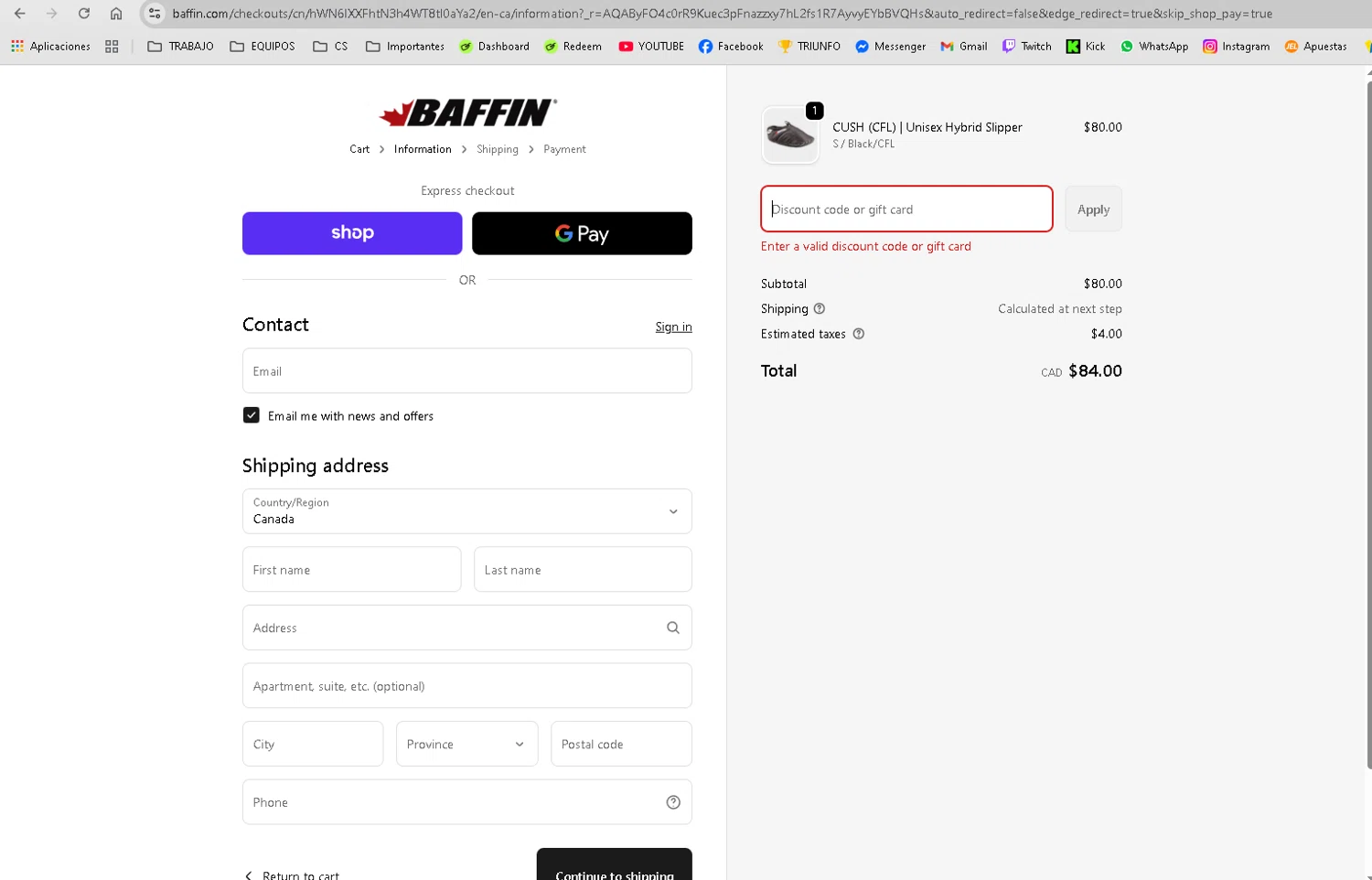This screenshot has height=880, width=1372.
Task: Focus the Postal code field
Action: 621,744
